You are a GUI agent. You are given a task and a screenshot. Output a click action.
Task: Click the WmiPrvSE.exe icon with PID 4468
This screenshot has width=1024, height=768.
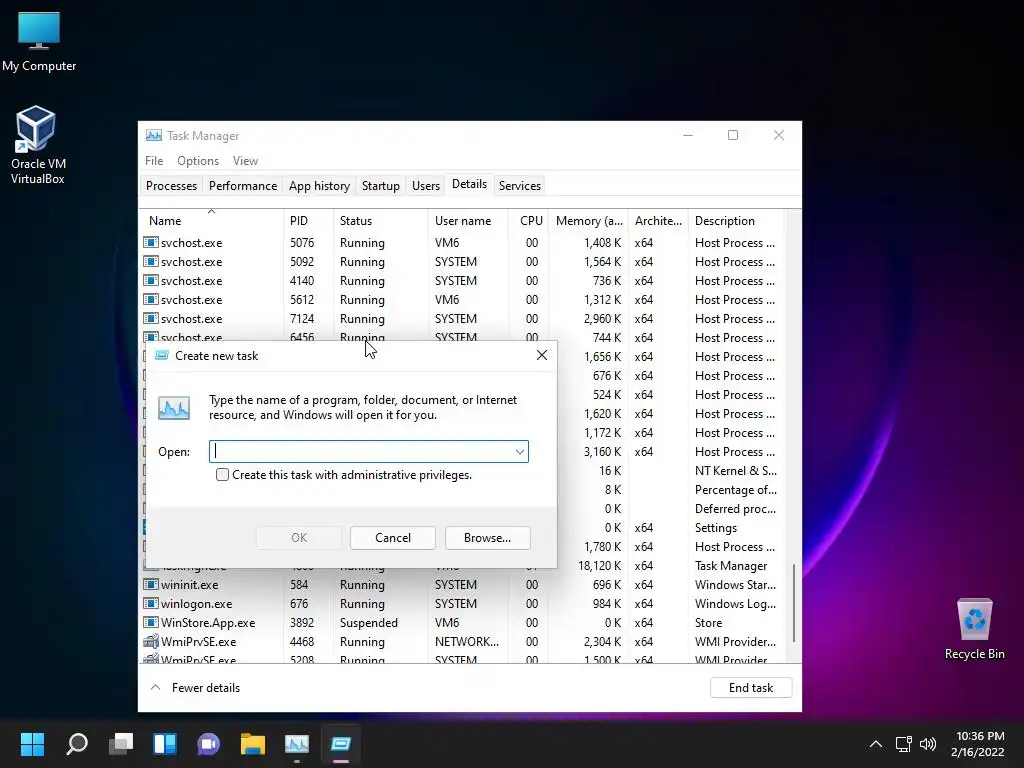tap(151, 641)
